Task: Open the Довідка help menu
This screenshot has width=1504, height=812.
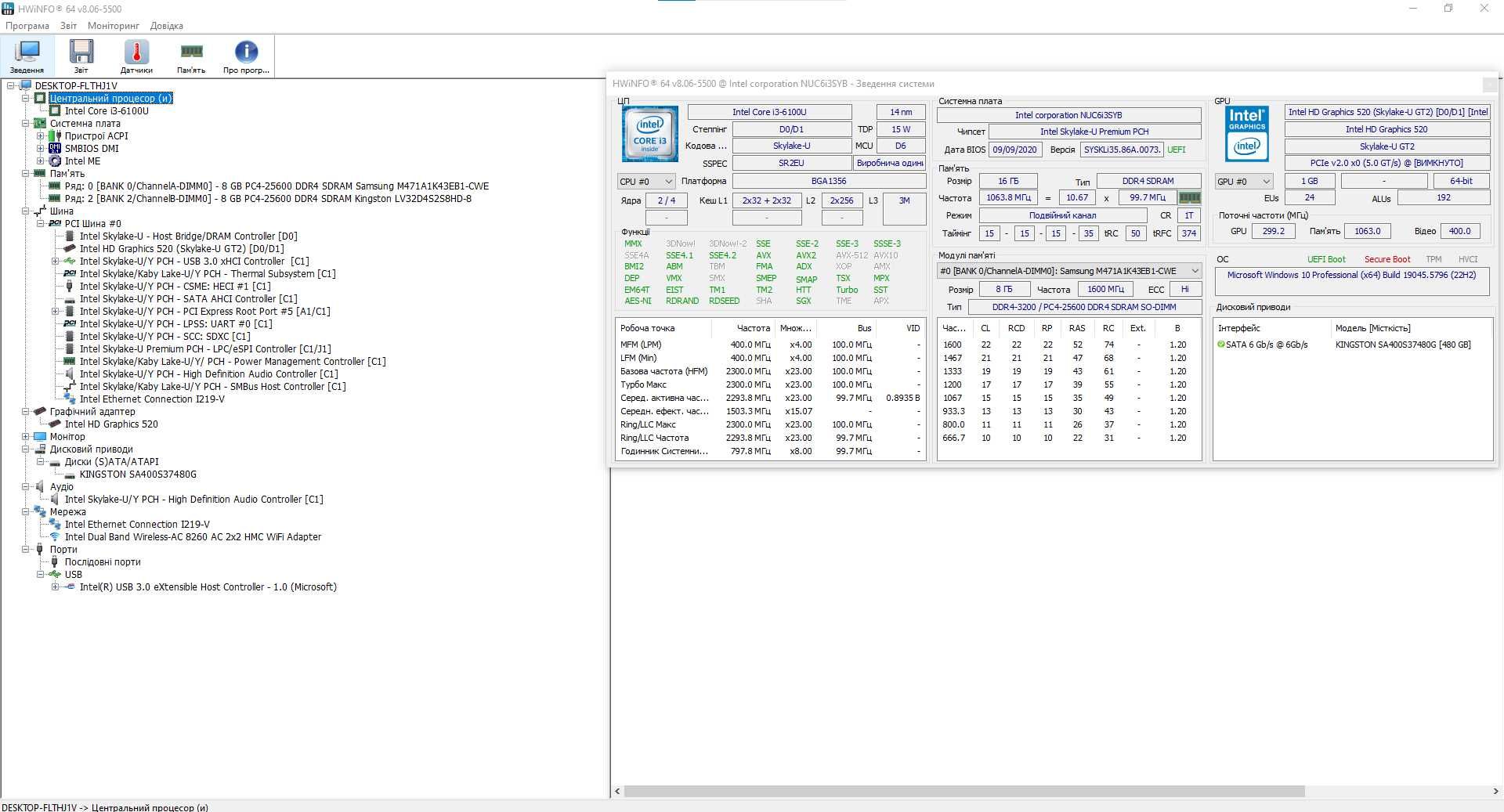Action: (x=167, y=26)
